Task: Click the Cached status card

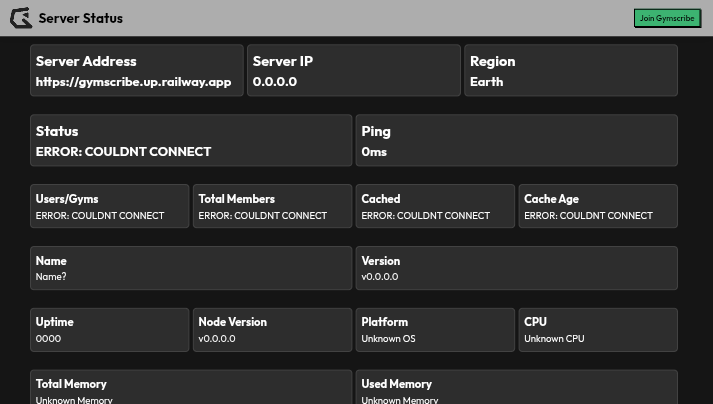Action: click(435, 206)
